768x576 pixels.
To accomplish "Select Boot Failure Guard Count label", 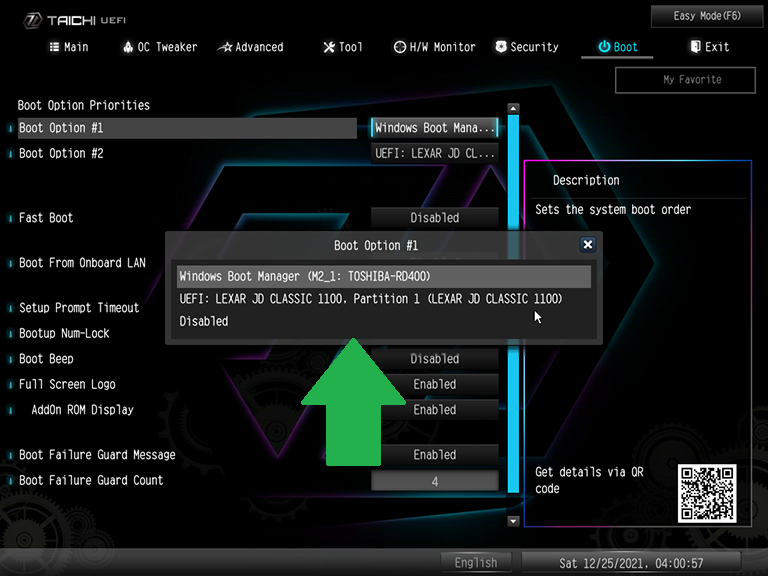I will point(91,480).
